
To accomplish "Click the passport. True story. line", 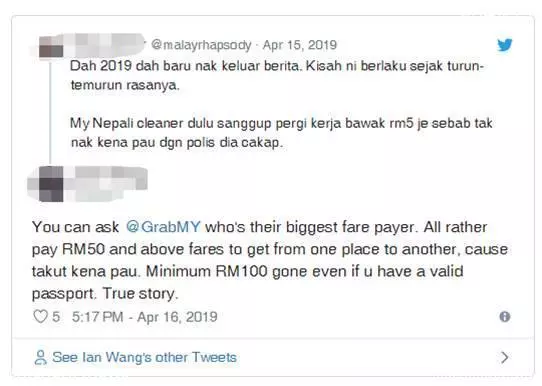I will click(x=105, y=294).
